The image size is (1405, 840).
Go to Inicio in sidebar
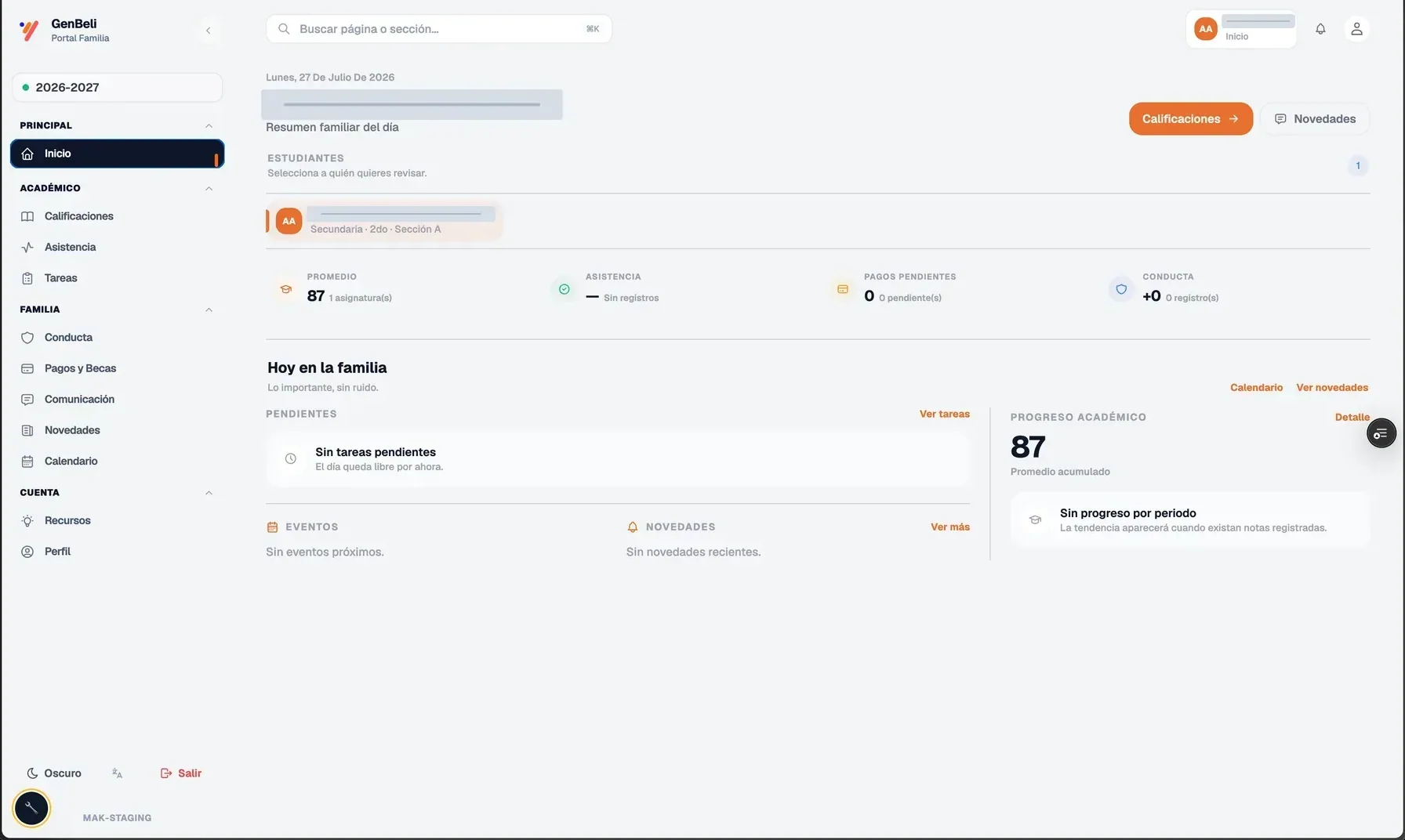tap(117, 154)
